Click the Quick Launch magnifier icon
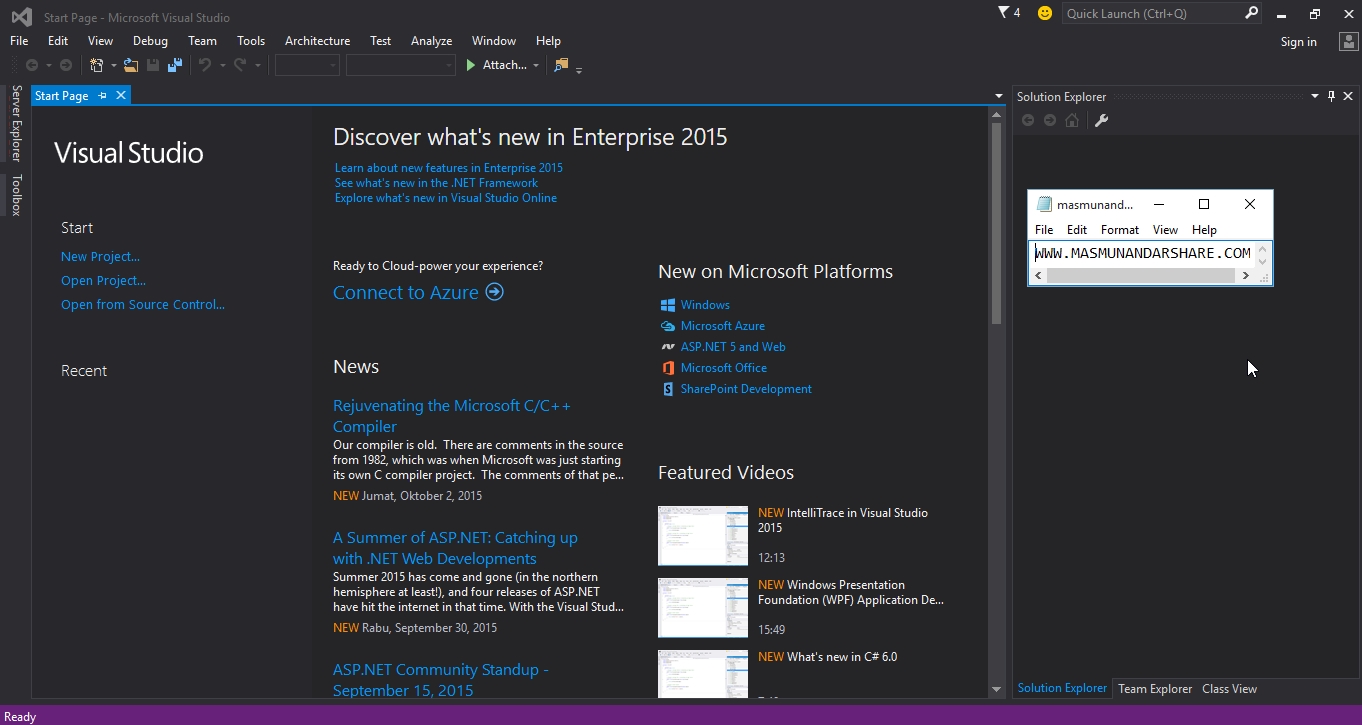Viewport: 1362px width, 725px height. [x=1251, y=13]
